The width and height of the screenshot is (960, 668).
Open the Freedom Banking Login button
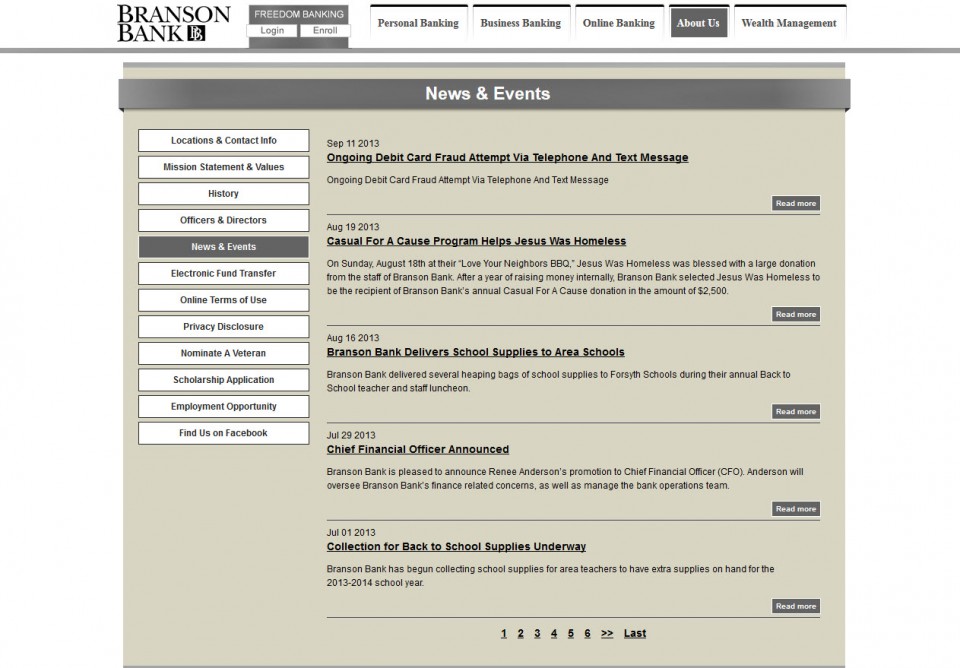[x=272, y=31]
